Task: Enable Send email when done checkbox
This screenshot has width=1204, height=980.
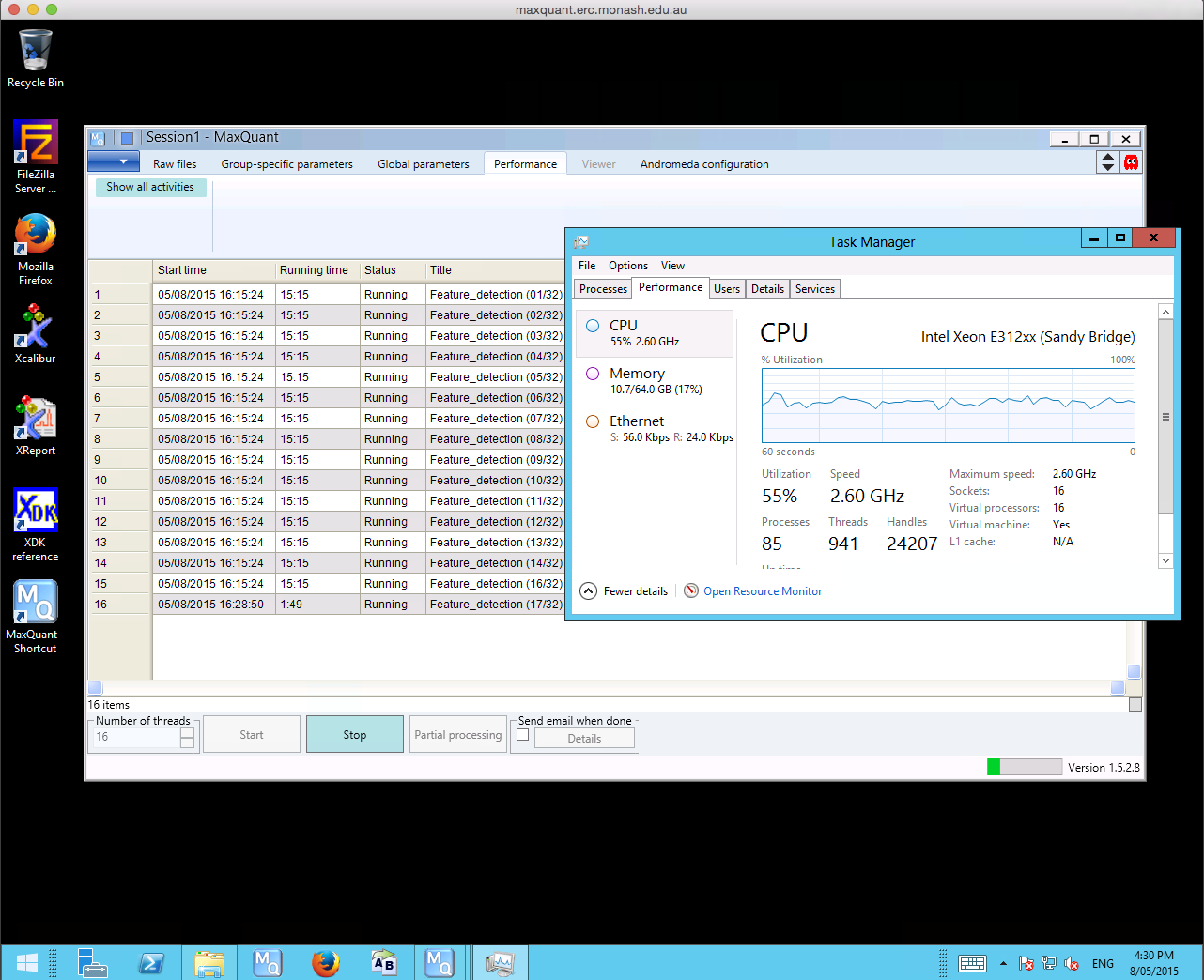Action: (x=523, y=735)
